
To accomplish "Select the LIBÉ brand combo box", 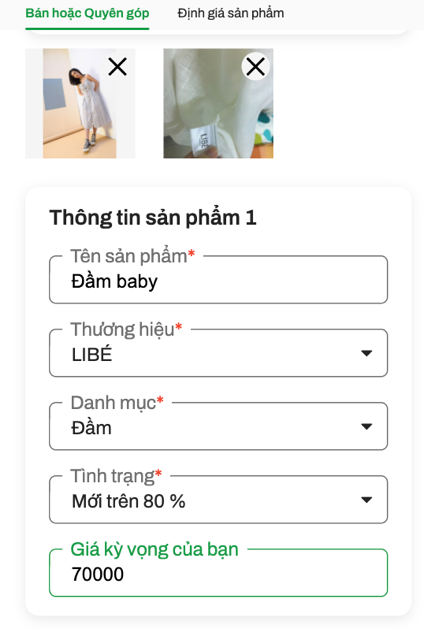I will coord(218,353).
